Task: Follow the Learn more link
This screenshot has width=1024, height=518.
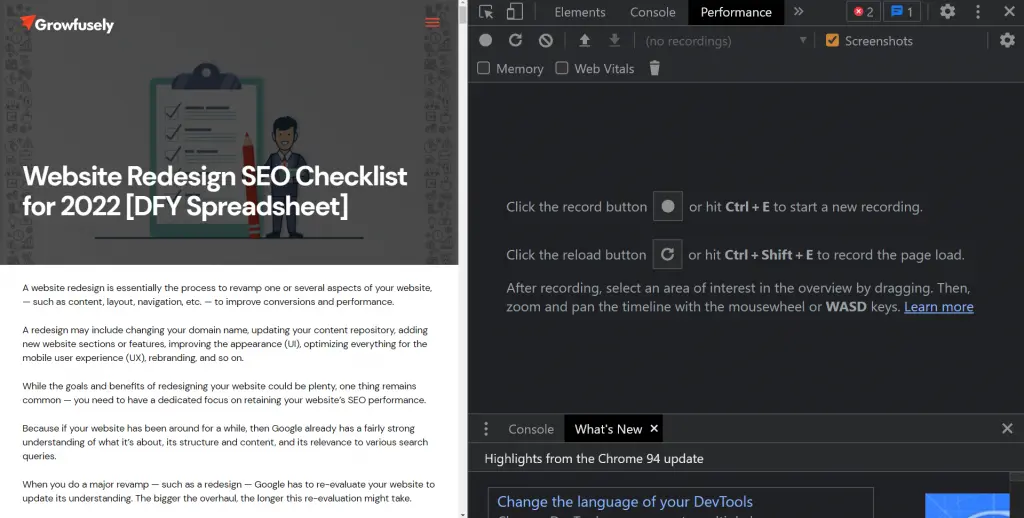Action: tap(938, 307)
